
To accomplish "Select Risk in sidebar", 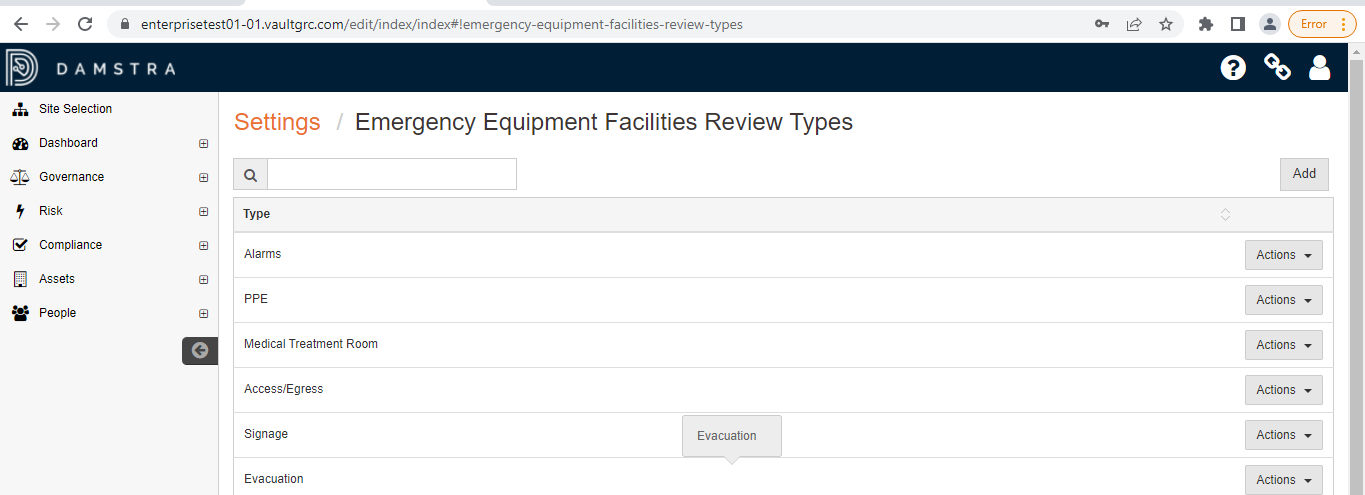I will 51,211.
